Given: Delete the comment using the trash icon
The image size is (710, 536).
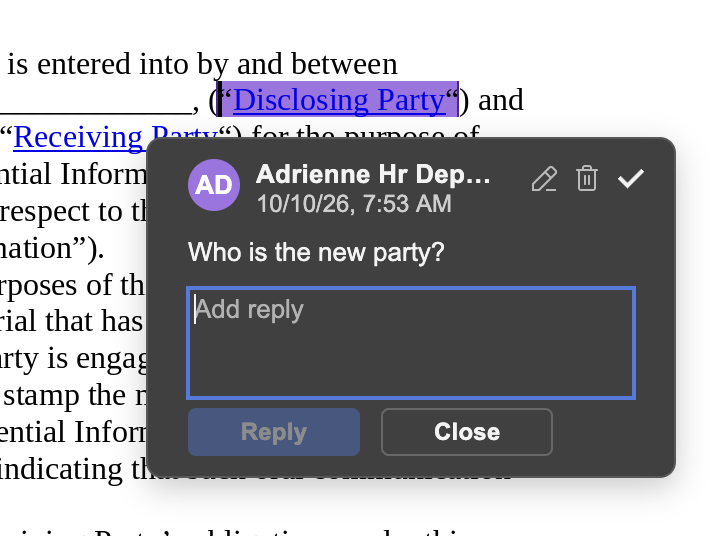Looking at the screenshot, I should point(587,178).
